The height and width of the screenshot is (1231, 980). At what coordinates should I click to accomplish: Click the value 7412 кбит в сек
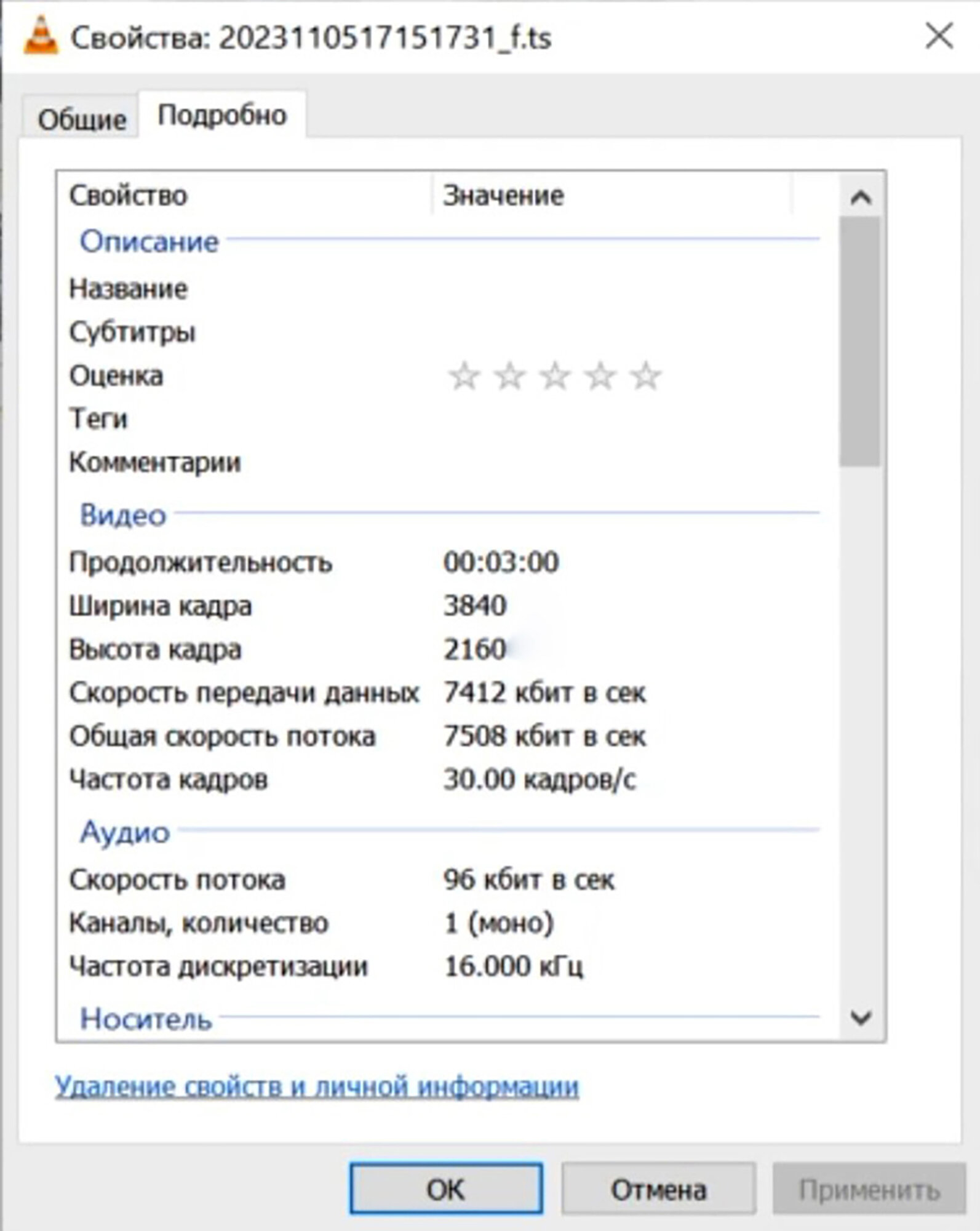click(544, 693)
